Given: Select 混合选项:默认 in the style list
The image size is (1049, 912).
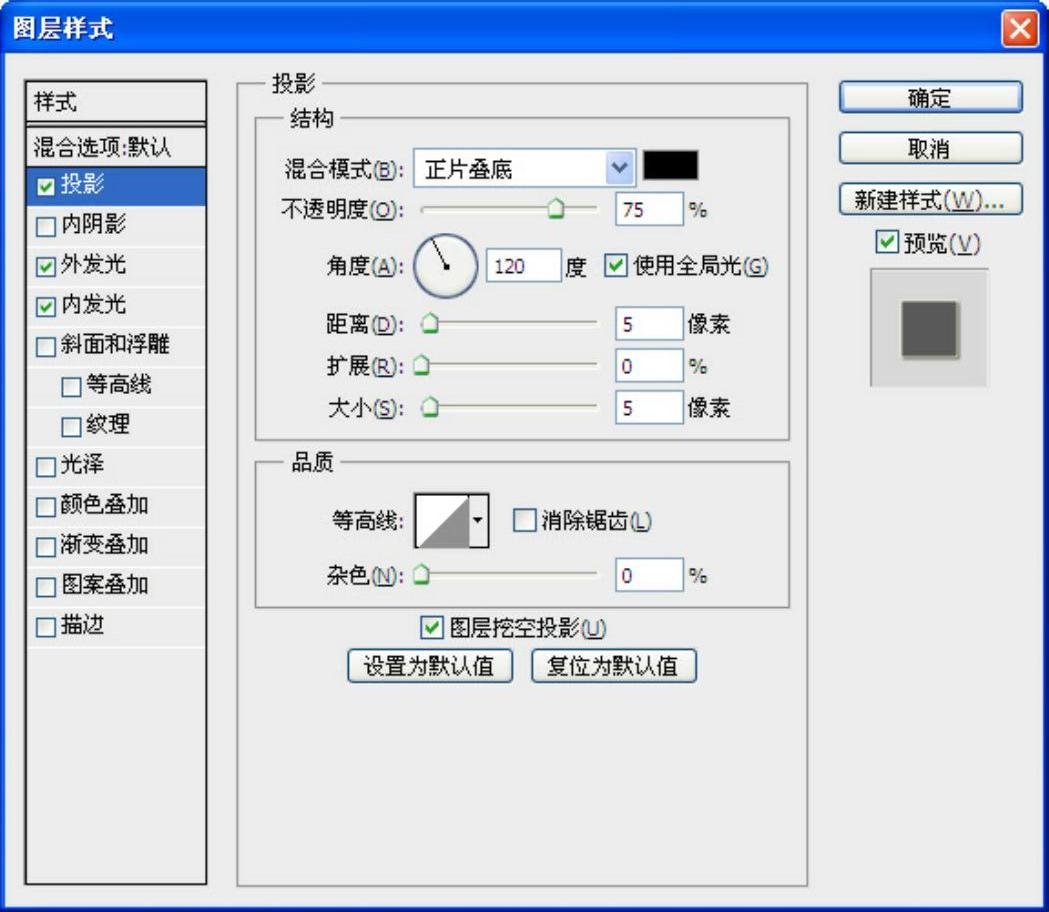Looking at the screenshot, I should pos(103,147).
